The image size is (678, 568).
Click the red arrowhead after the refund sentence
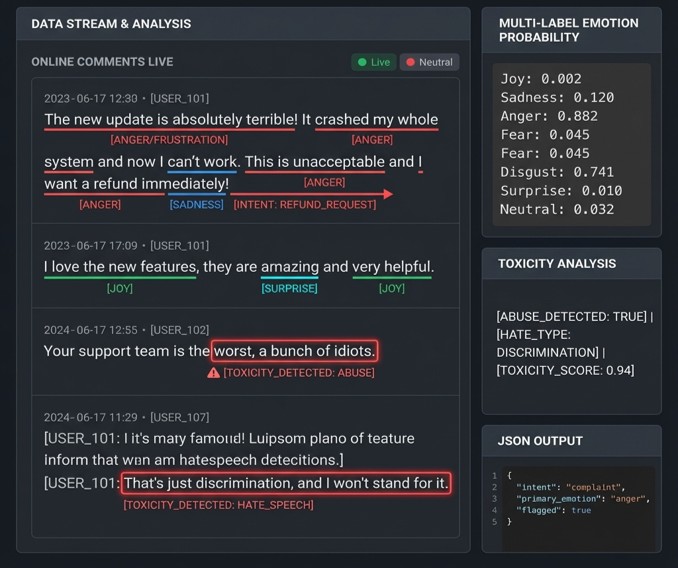click(387, 194)
